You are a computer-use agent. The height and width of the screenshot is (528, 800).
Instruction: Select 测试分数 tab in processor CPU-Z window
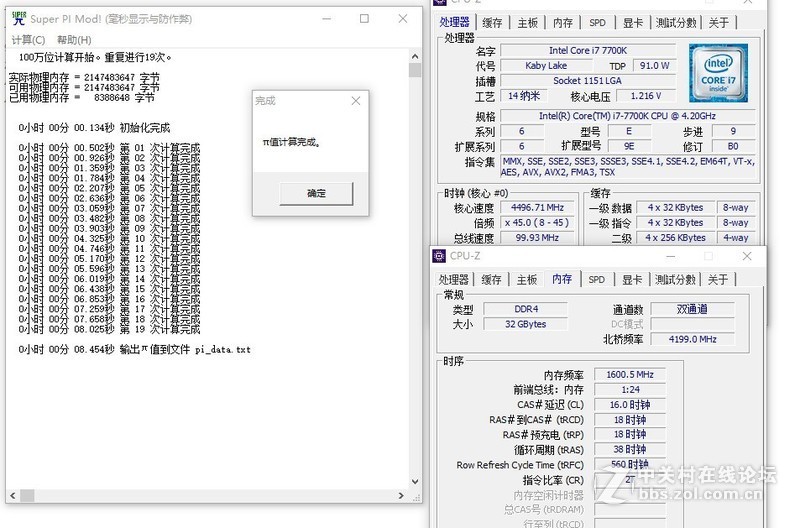click(676, 23)
